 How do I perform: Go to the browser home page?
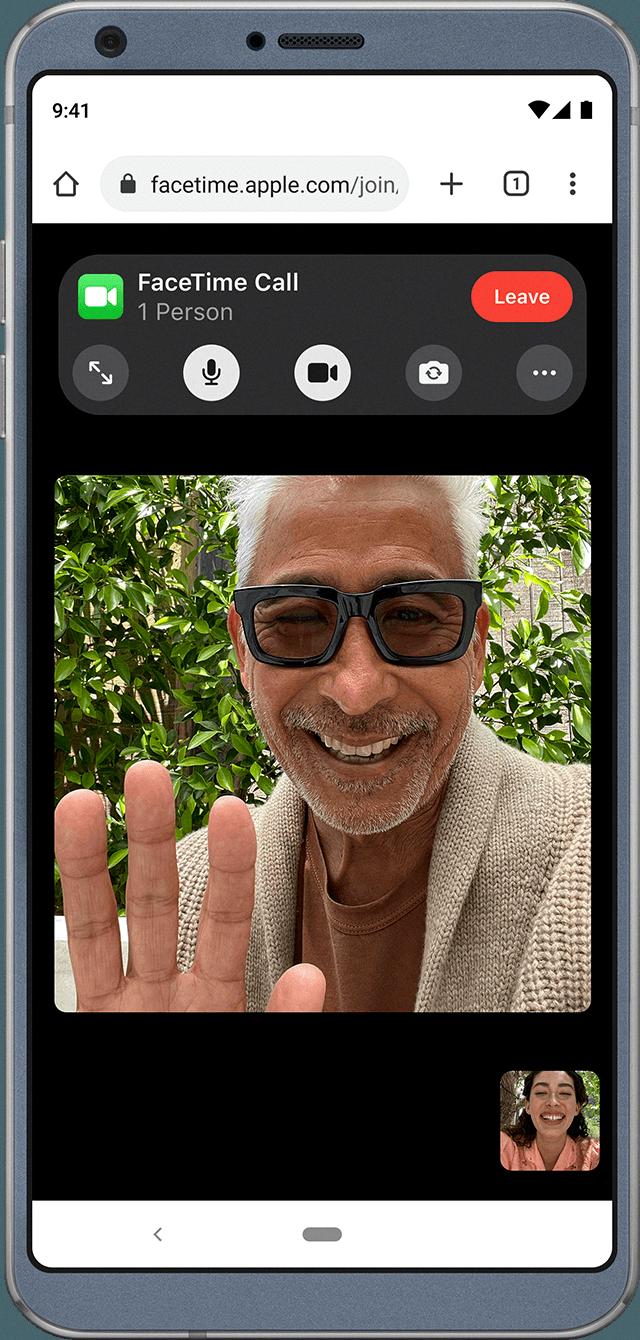(65, 184)
